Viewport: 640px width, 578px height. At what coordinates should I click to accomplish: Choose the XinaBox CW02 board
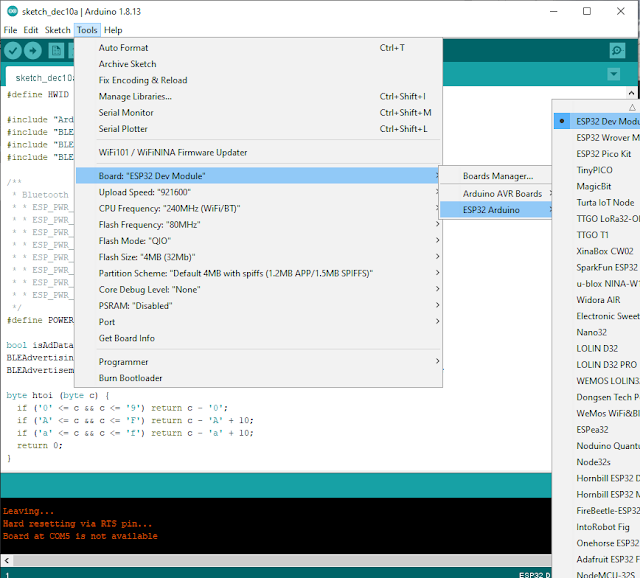[x=597, y=251]
